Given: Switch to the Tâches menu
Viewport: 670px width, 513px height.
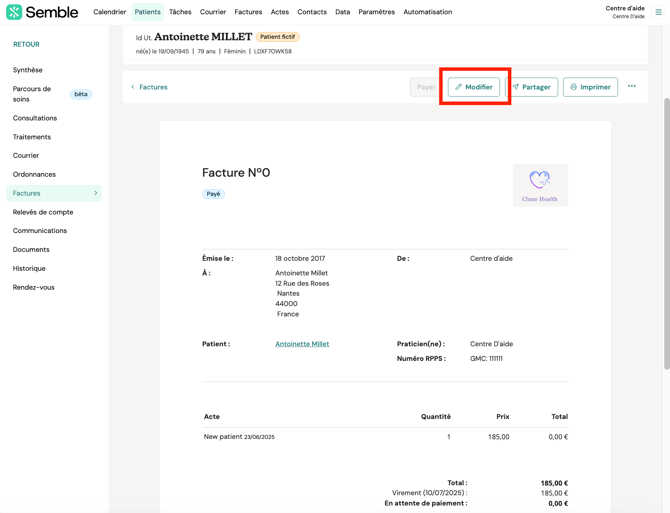Looking at the screenshot, I should (x=180, y=12).
